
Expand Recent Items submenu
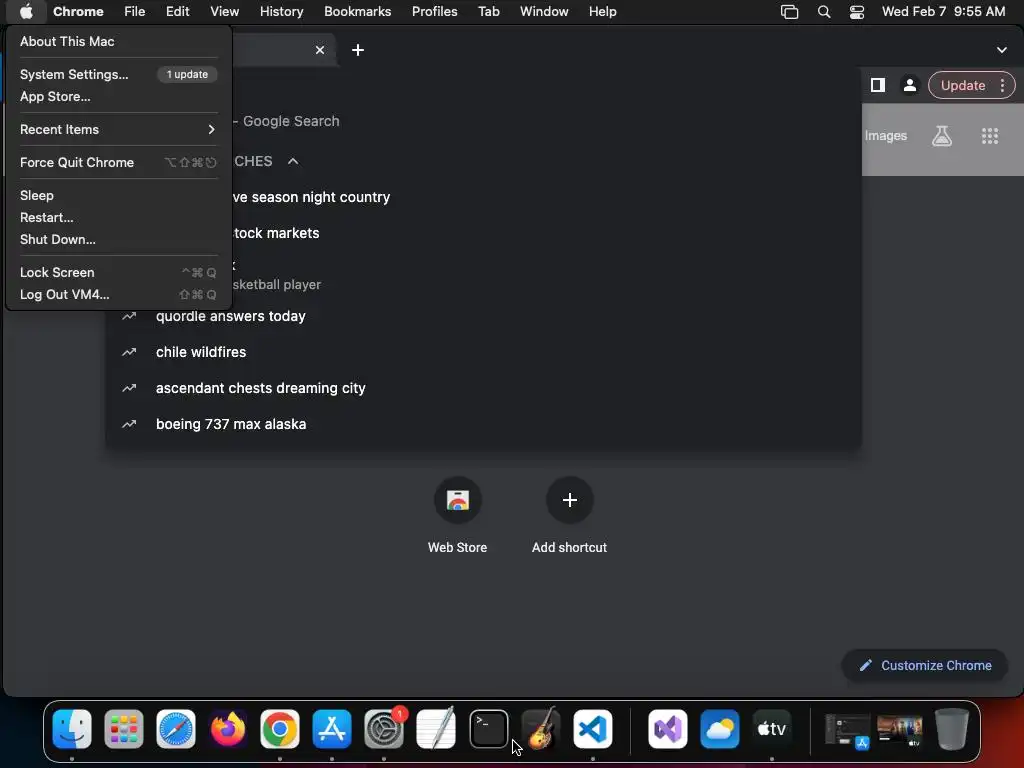[118, 129]
